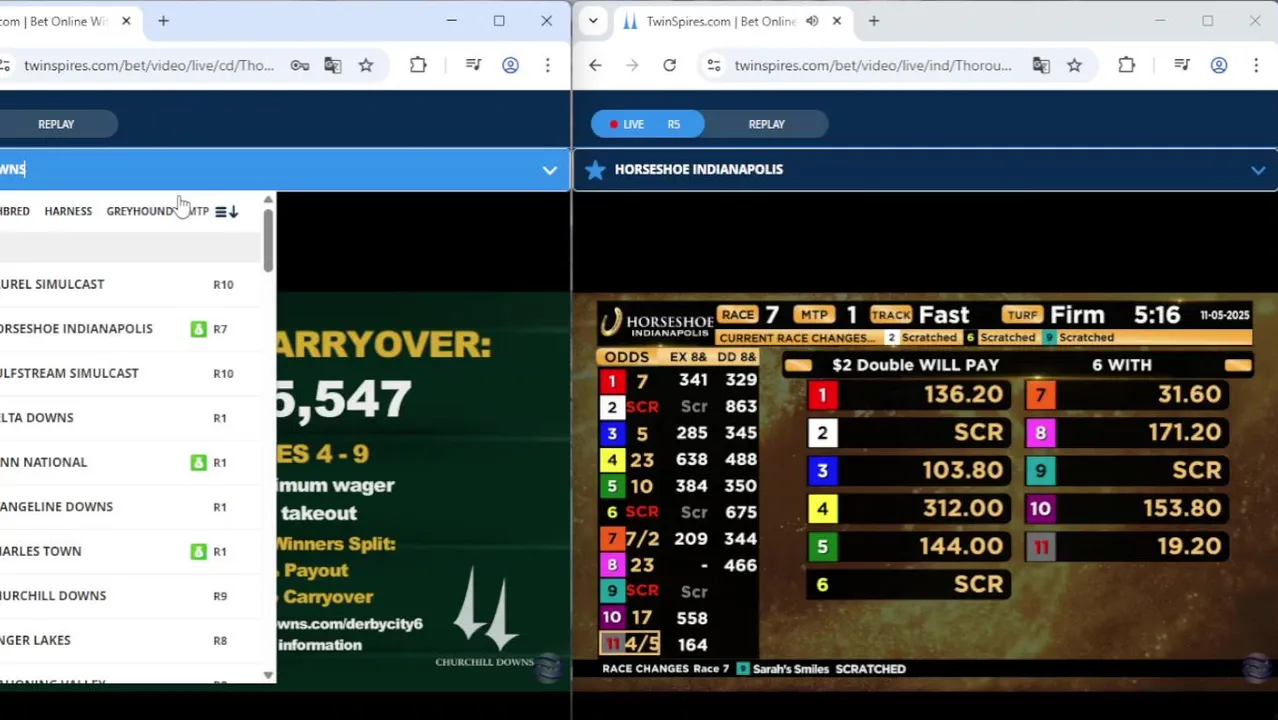Open extensions puzzle icon in left window
Image resolution: width=1278 pixels, height=720 pixels.
tap(418, 65)
